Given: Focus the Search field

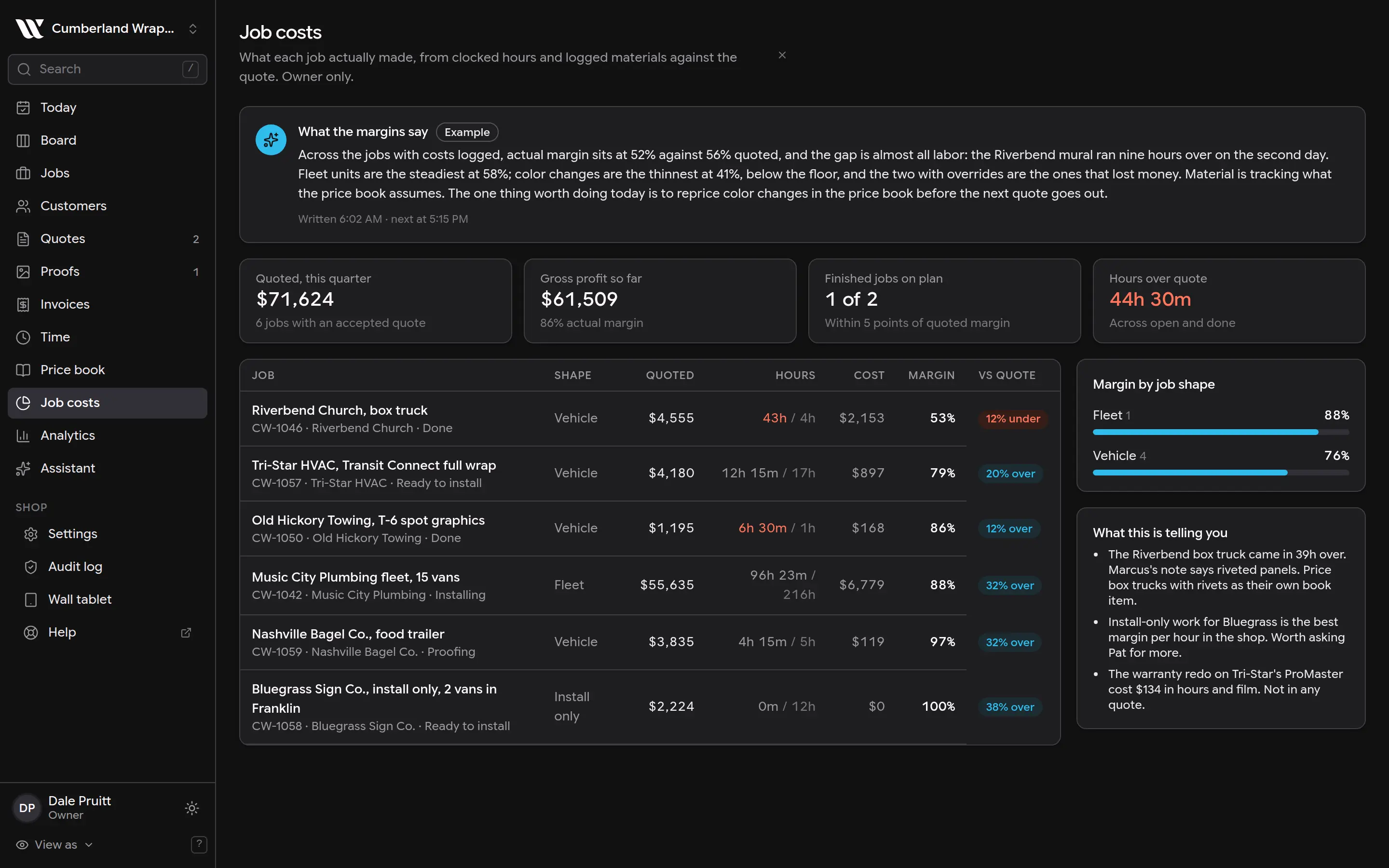Looking at the screenshot, I should (x=108, y=69).
